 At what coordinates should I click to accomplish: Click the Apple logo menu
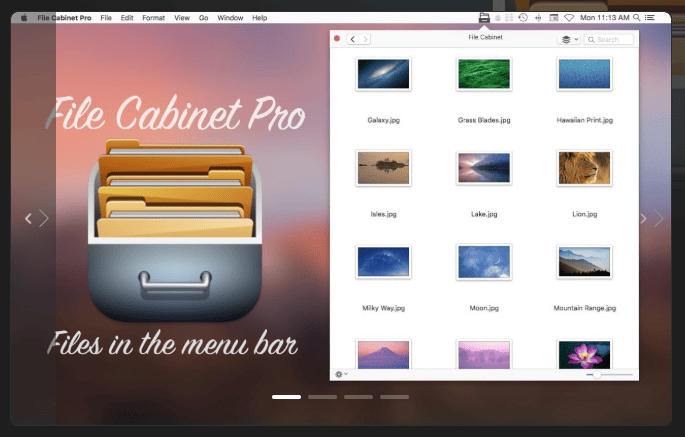pos(24,17)
